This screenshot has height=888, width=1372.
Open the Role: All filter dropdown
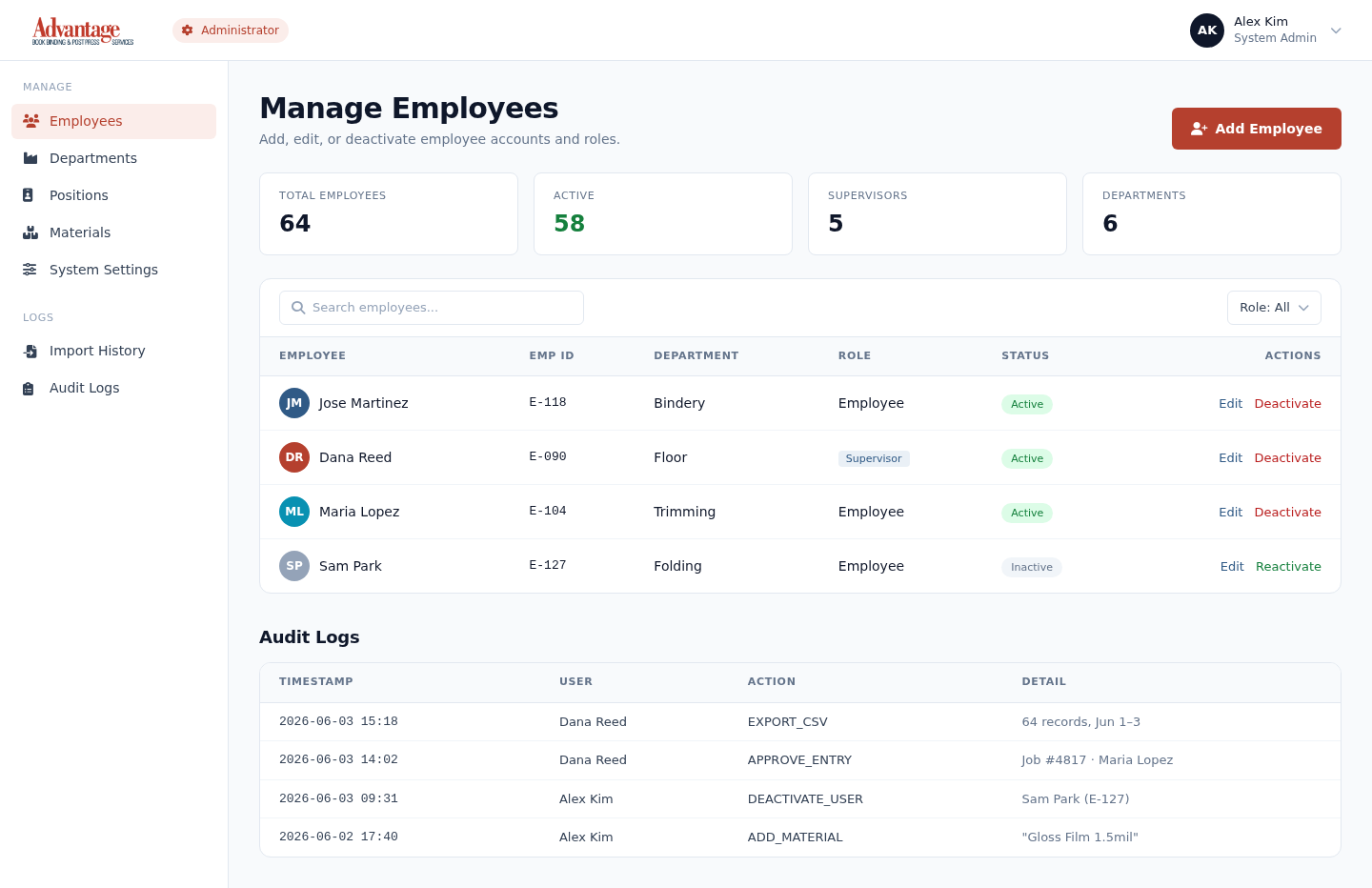1274,308
